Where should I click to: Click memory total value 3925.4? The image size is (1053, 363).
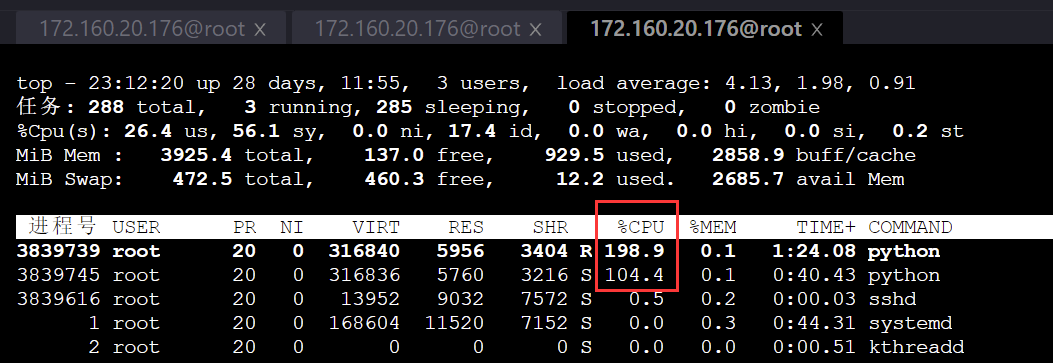click(x=196, y=156)
